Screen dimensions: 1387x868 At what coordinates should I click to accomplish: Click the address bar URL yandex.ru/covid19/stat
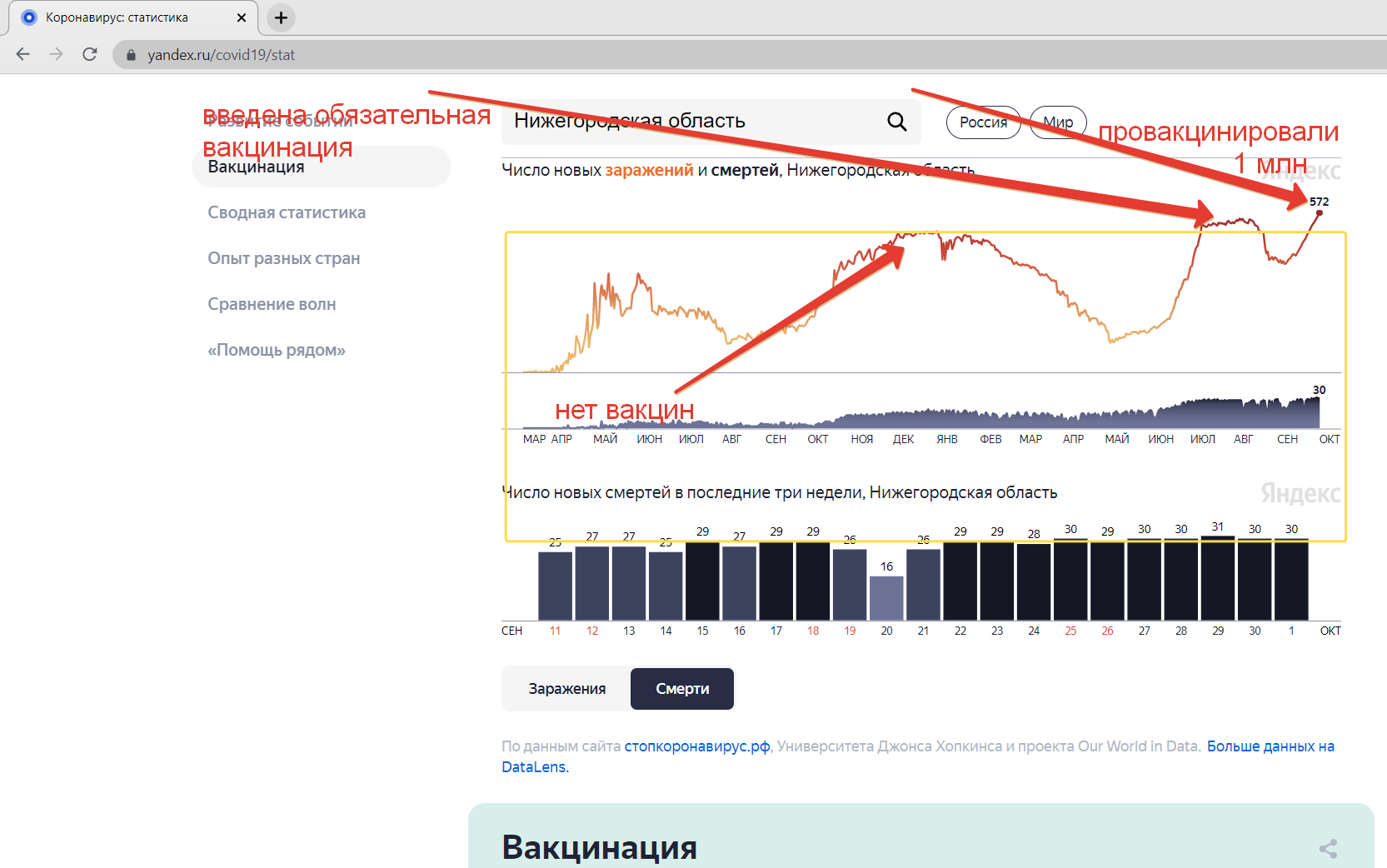coord(222,55)
